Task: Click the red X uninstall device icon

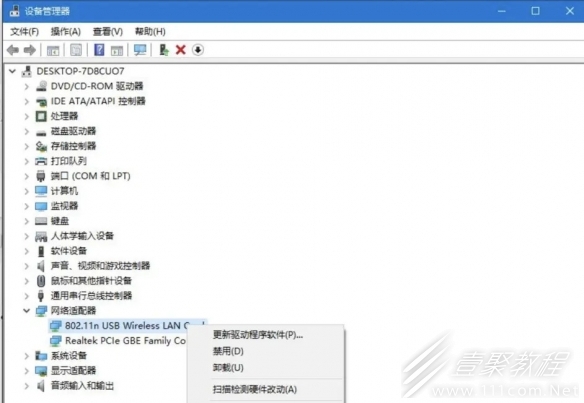Action: (x=181, y=50)
